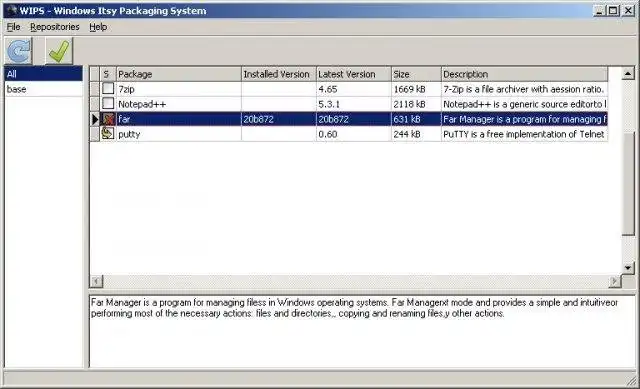
Task: Sort by the S status column header
Action: pyautogui.click(x=108, y=74)
